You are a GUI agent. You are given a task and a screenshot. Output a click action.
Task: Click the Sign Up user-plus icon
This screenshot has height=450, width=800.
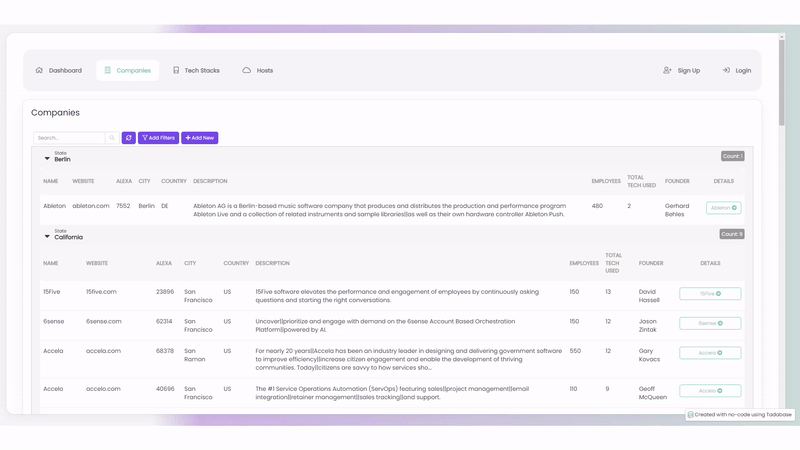coord(667,70)
